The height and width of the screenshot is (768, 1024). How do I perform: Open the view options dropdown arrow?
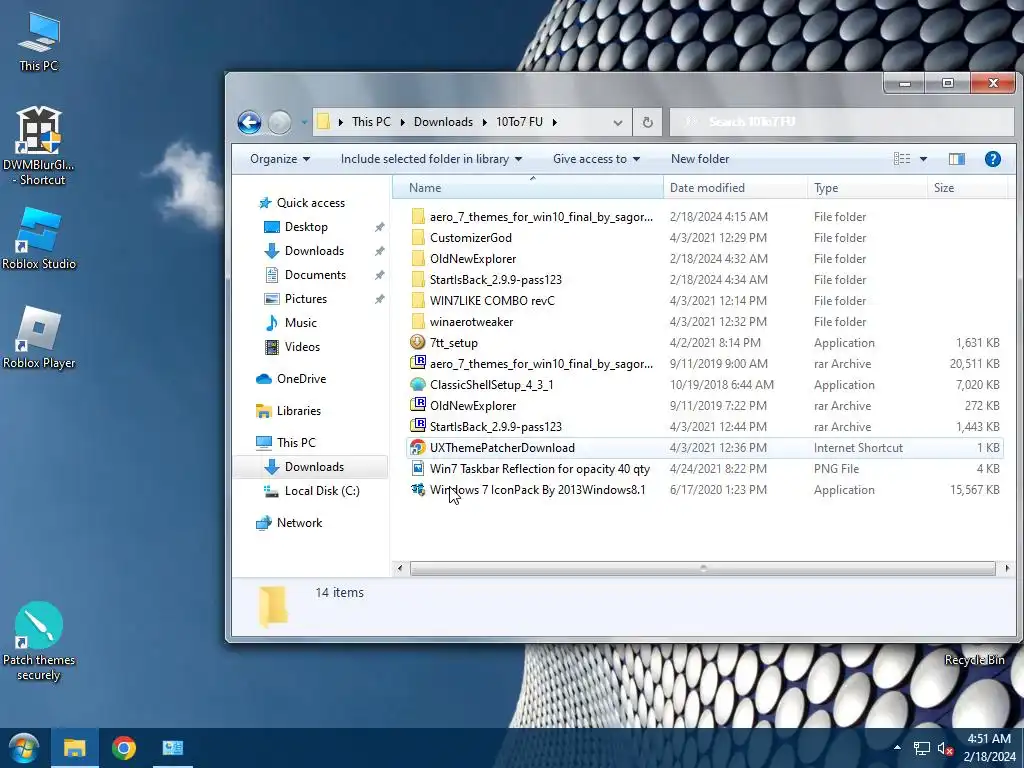tap(923, 159)
